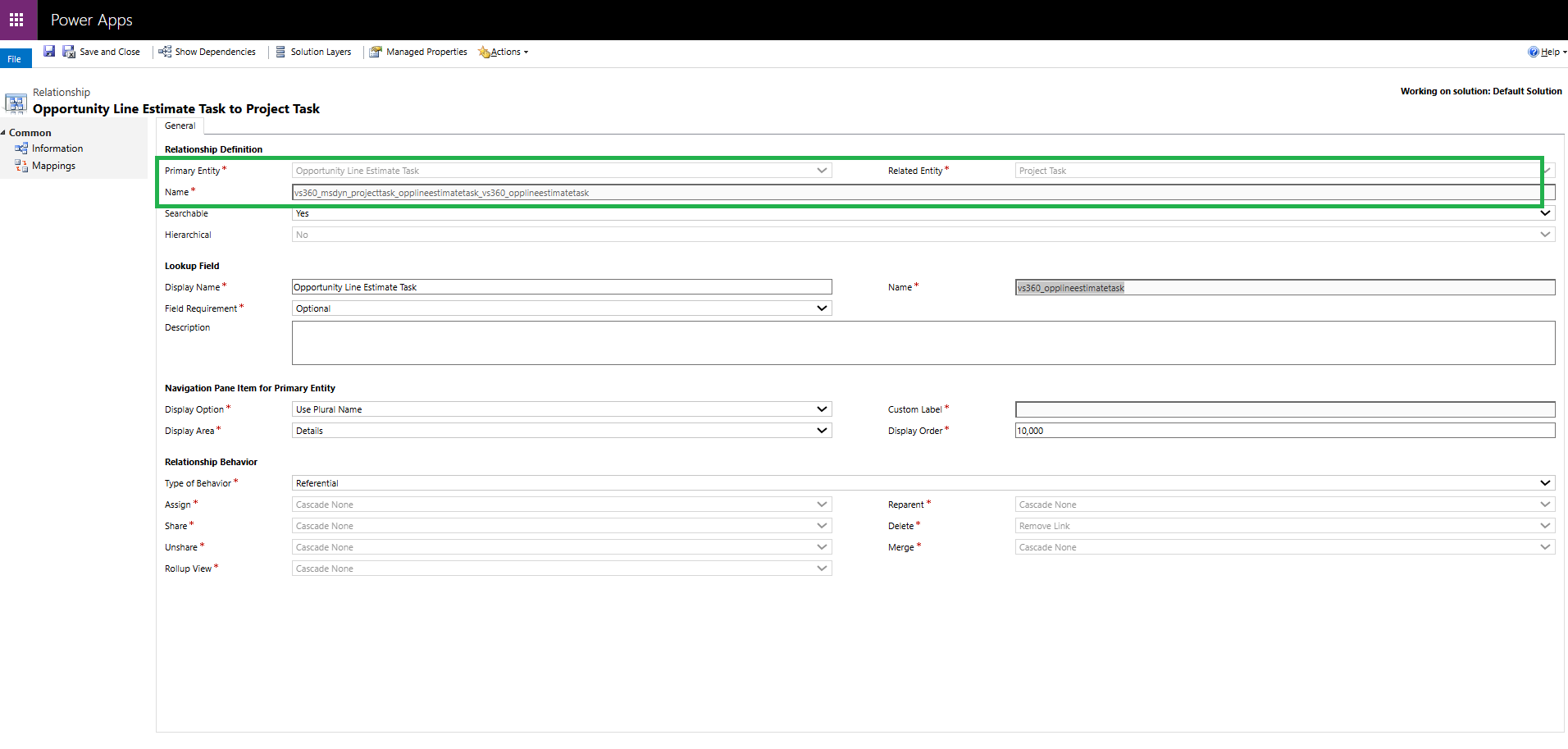Screen dimensions: 1568x749
Task: Click the Custom Label input field
Action: click(1285, 409)
